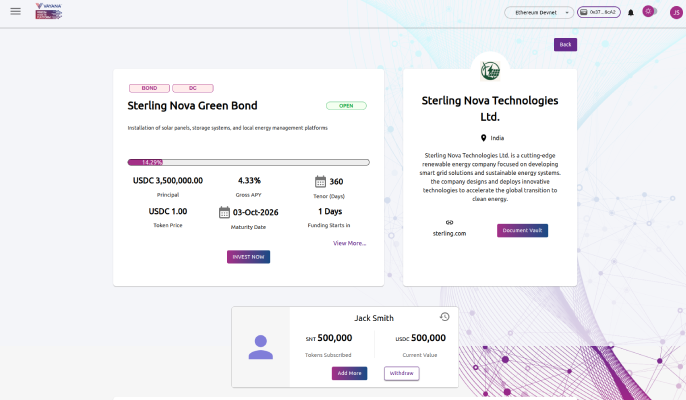This screenshot has width=686, height=400.
Task: Toggle the light/dark theme switch
Action: point(648,12)
